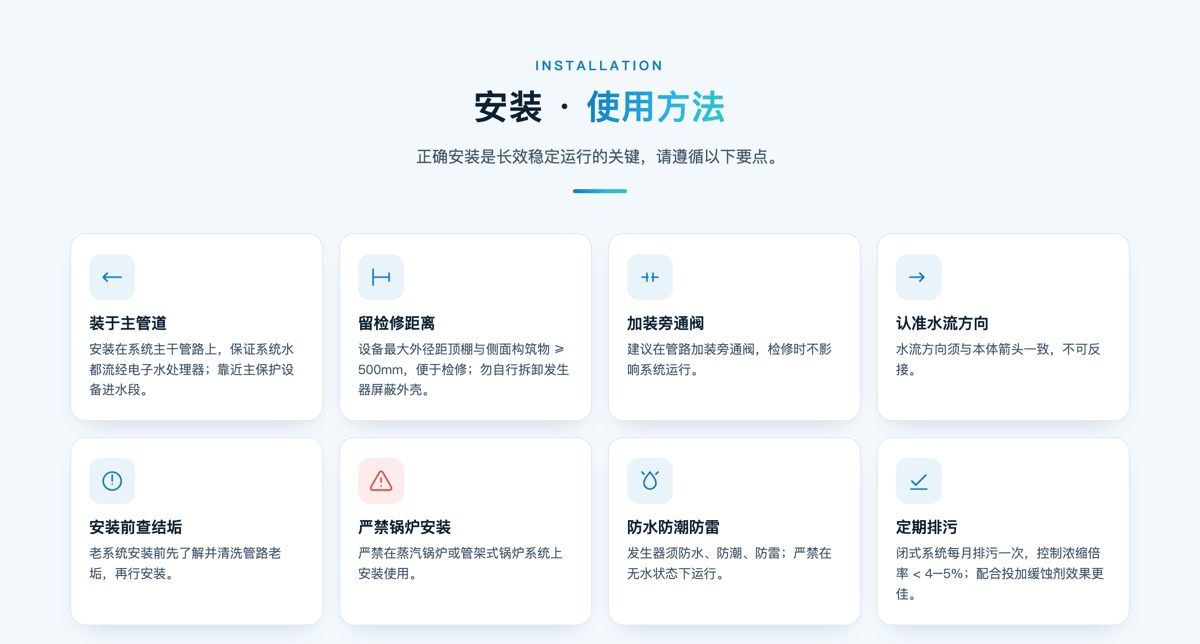Click the description starting 水流方向须与本体箭头一致
1200x644 pixels.
coord(998,359)
